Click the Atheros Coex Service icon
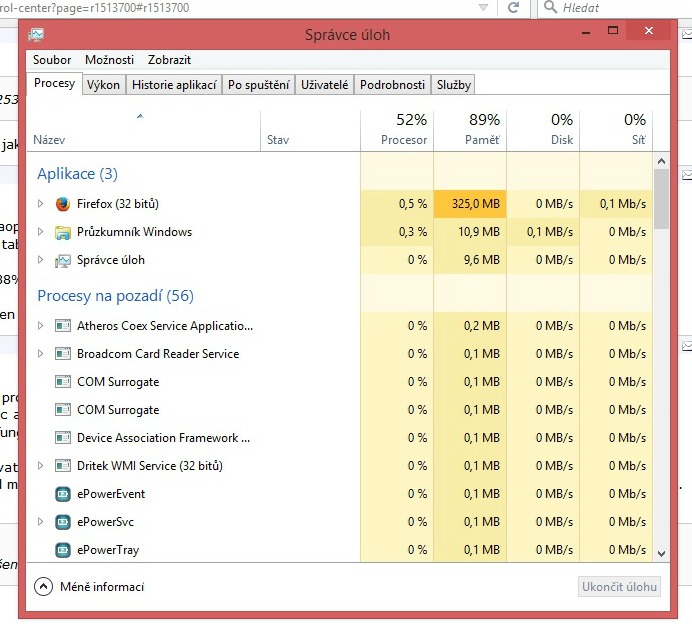The width and height of the screenshot is (692, 624). (x=63, y=326)
